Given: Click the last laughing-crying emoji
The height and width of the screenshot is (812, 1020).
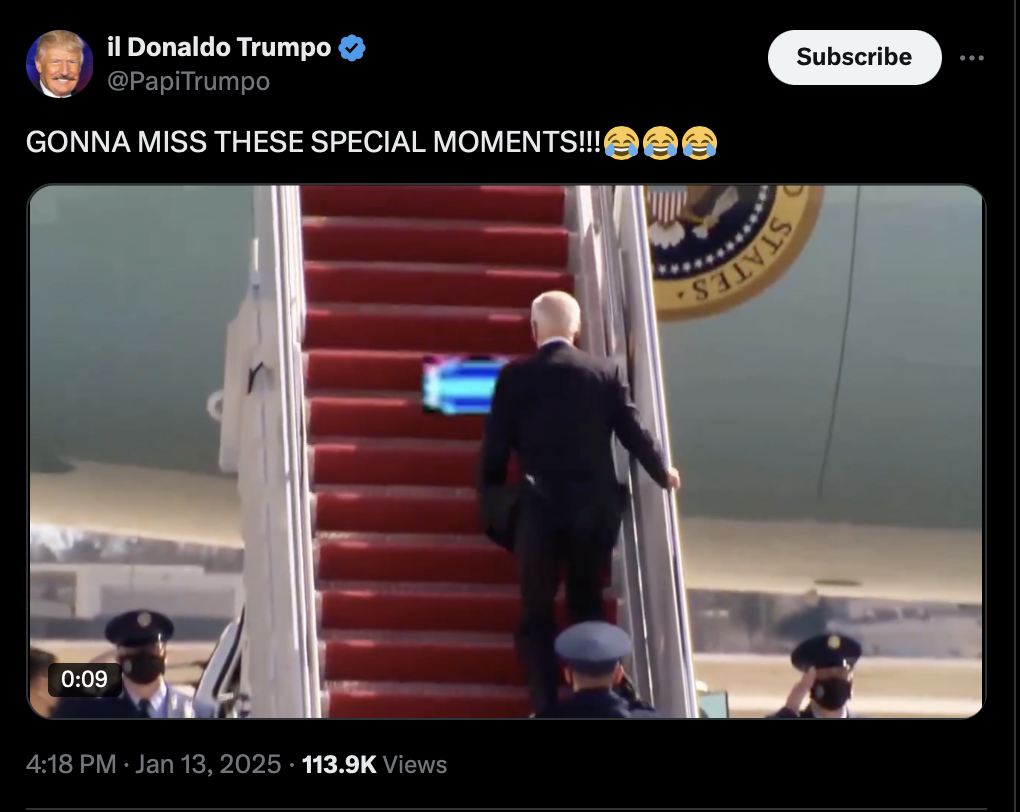Looking at the screenshot, I should pyautogui.click(x=699, y=142).
